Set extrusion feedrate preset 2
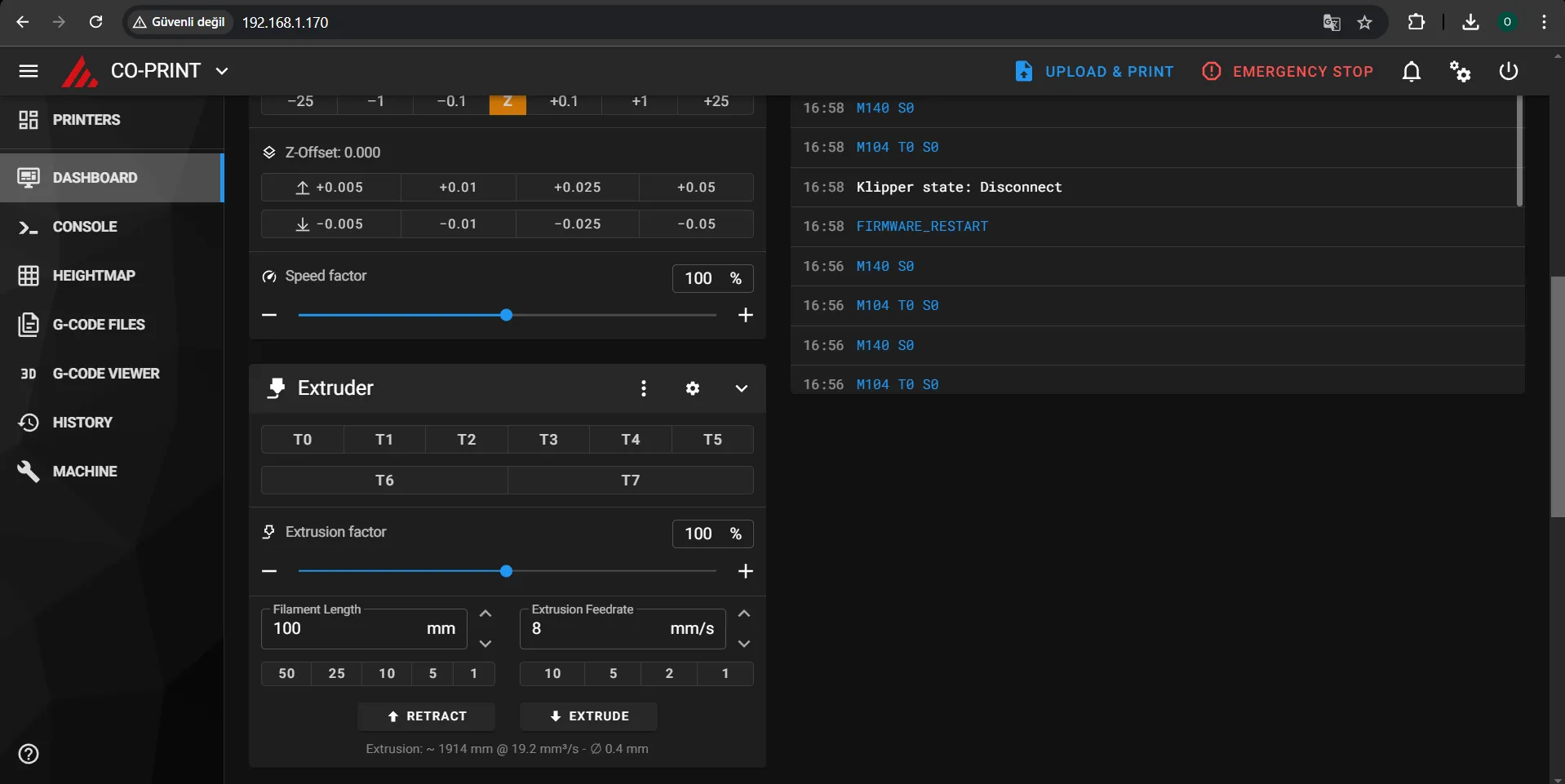The image size is (1565, 784). [669, 674]
